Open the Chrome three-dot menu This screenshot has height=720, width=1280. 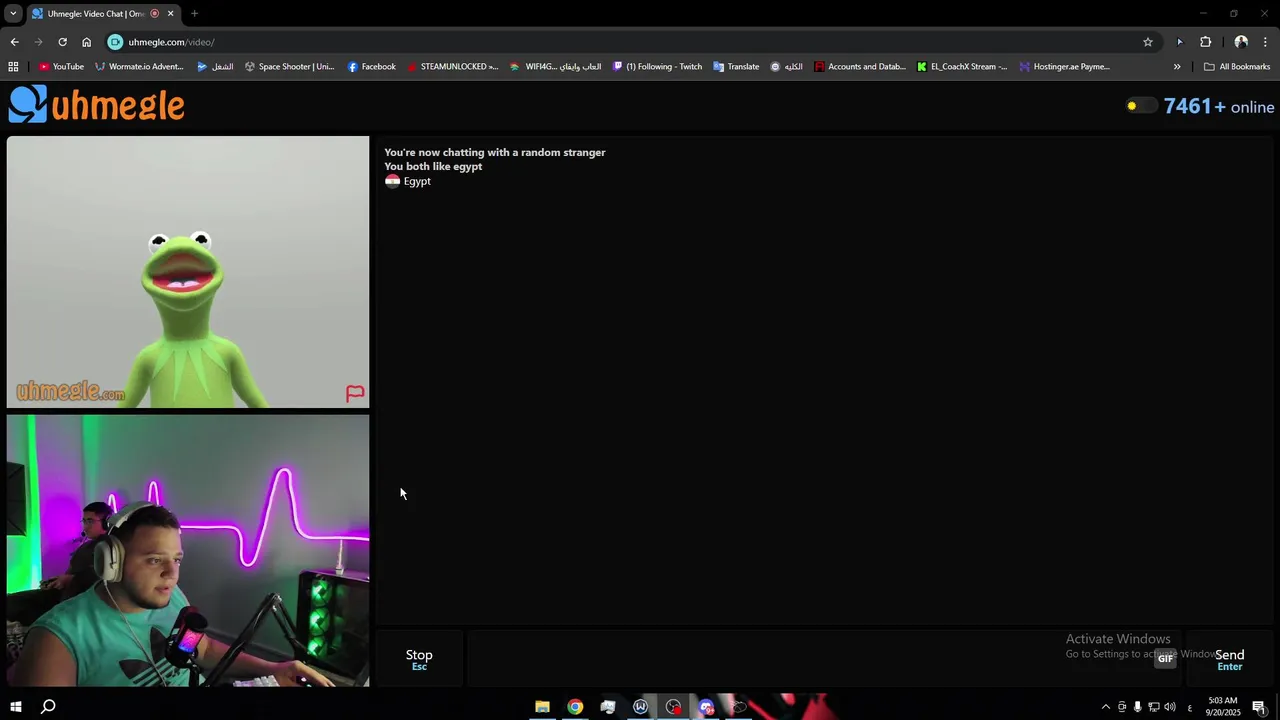point(1265,42)
